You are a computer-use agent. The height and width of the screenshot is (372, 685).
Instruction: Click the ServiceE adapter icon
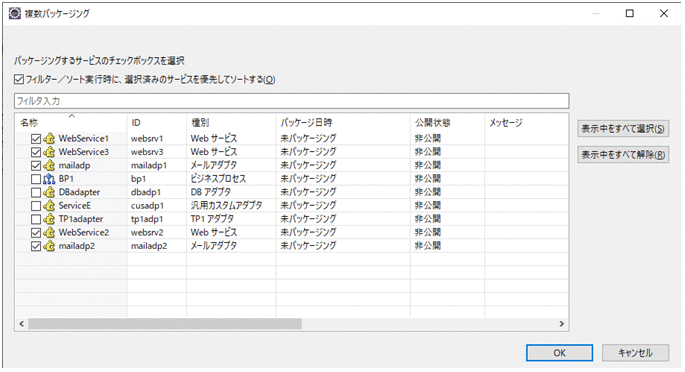click(x=49, y=206)
